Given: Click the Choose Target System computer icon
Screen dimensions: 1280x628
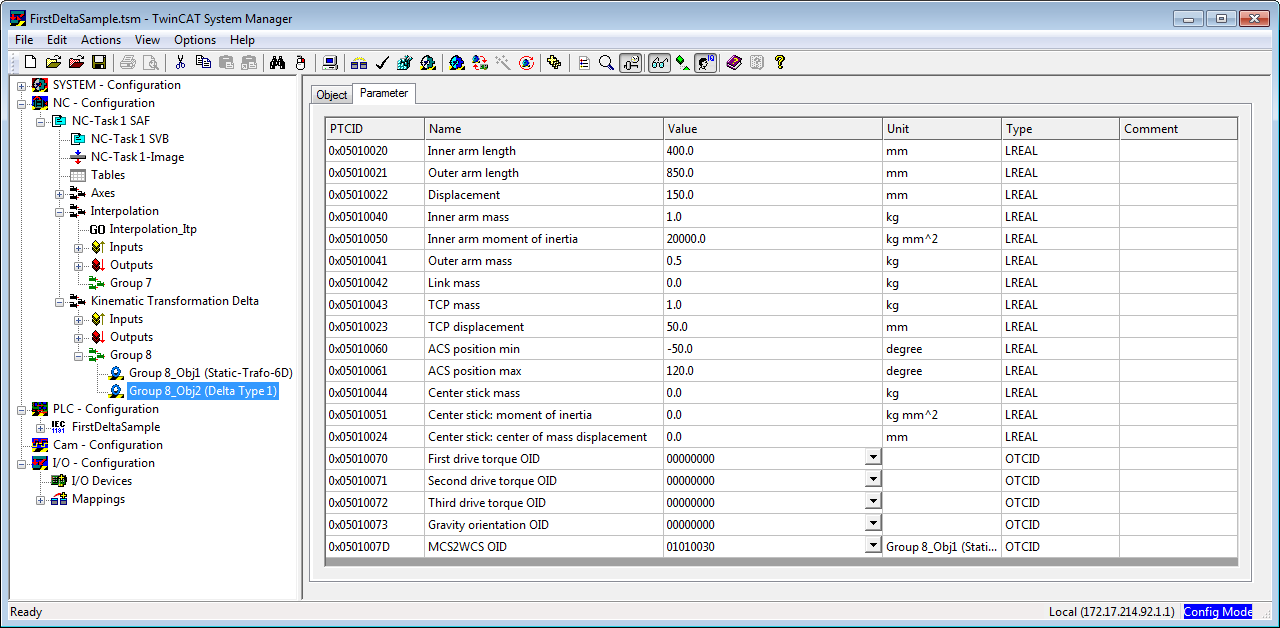Looking at the screenshot, I should click(330, 62).
